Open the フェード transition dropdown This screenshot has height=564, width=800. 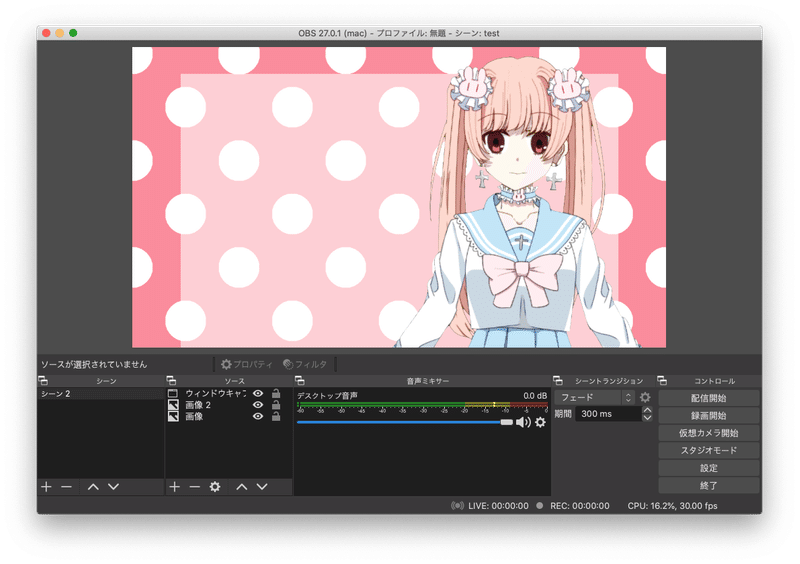pyautogui.click(x=594, y=397)
